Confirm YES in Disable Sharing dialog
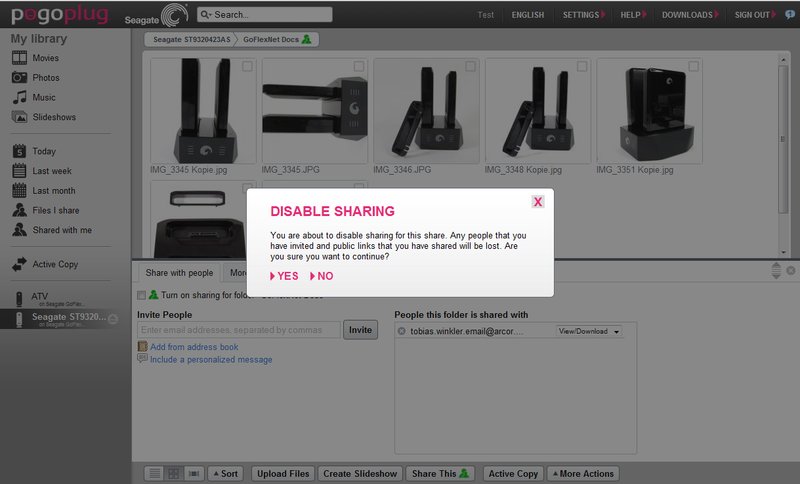 pyautogui.click(x=284, y=276)
